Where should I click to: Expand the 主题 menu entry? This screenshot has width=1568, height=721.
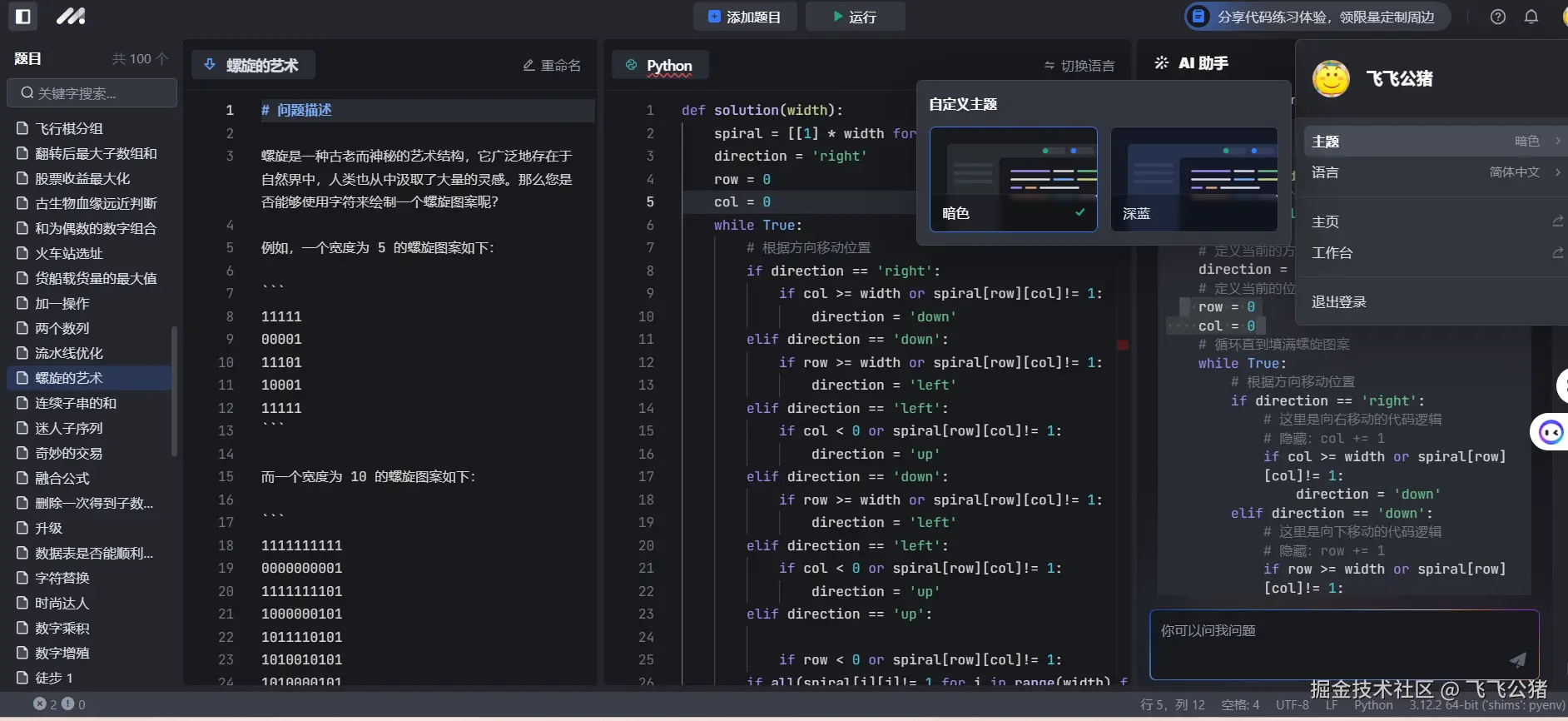pos(1435,142)
